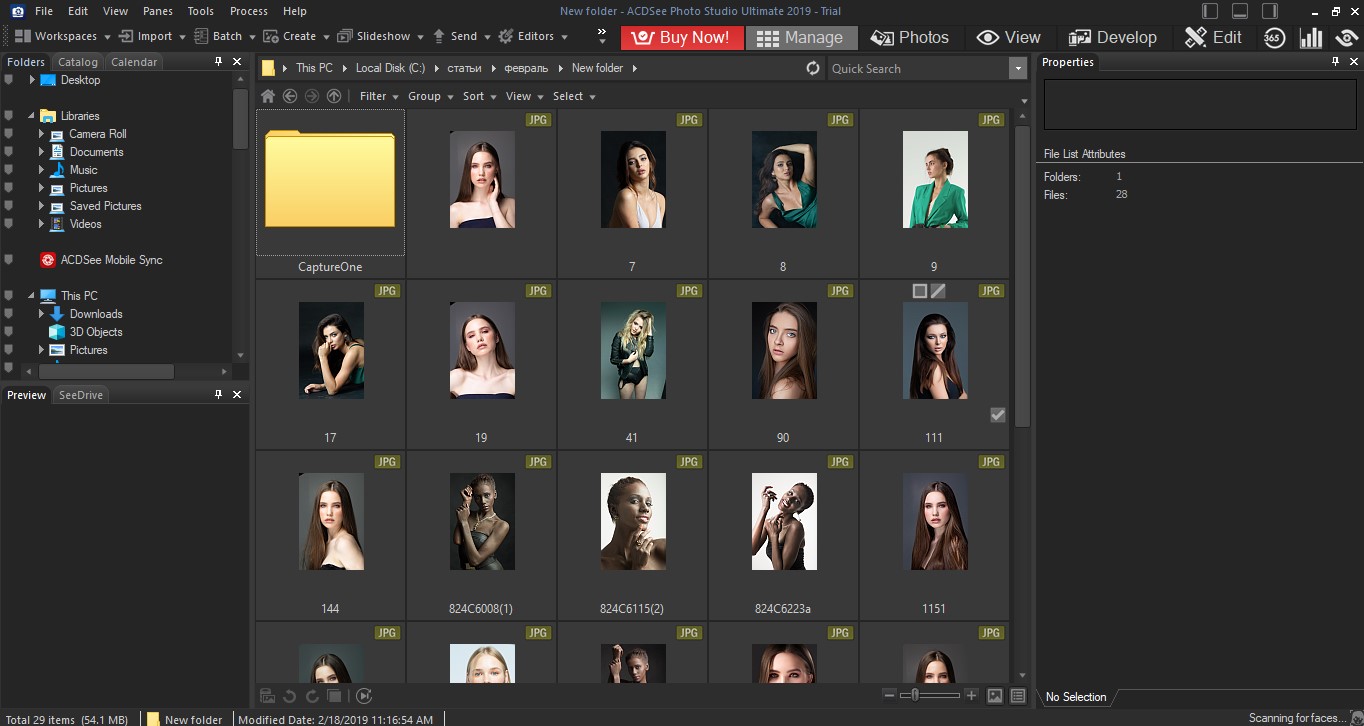Click the checked tag box on image 111

997,413
